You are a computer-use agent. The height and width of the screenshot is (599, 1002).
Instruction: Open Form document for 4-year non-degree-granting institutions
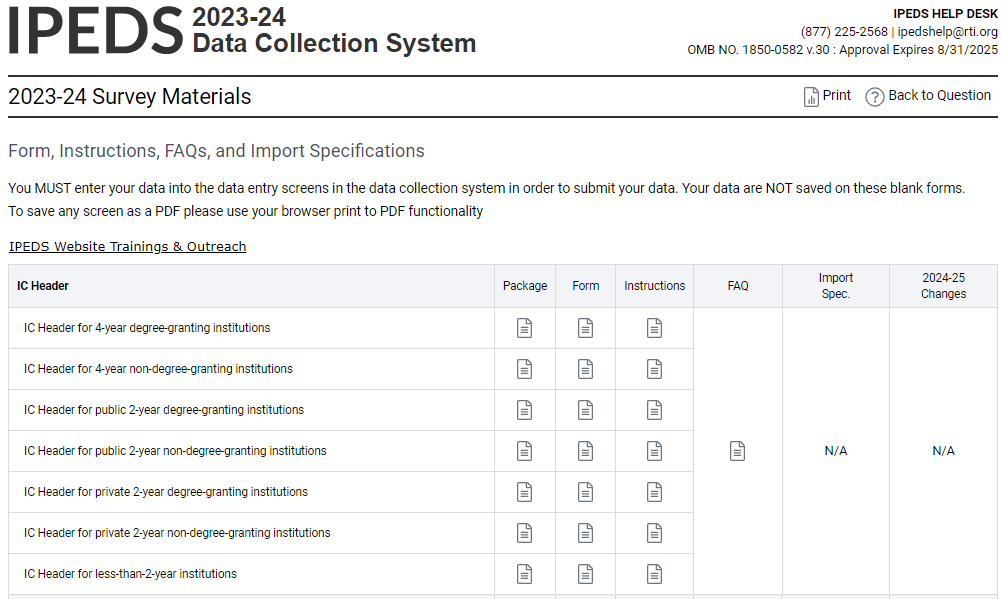pos(585,369)
